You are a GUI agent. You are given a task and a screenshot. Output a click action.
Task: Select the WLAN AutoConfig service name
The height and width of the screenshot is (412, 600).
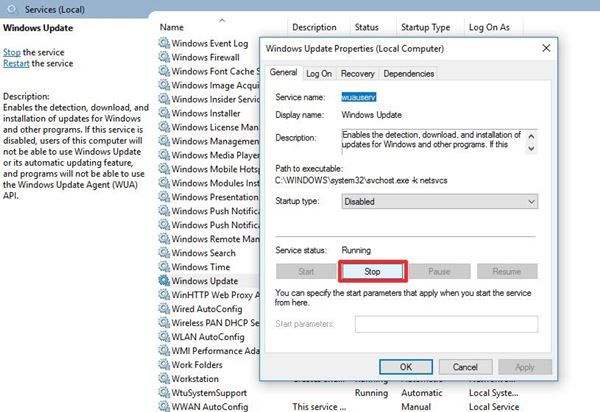tap(208, 337)
